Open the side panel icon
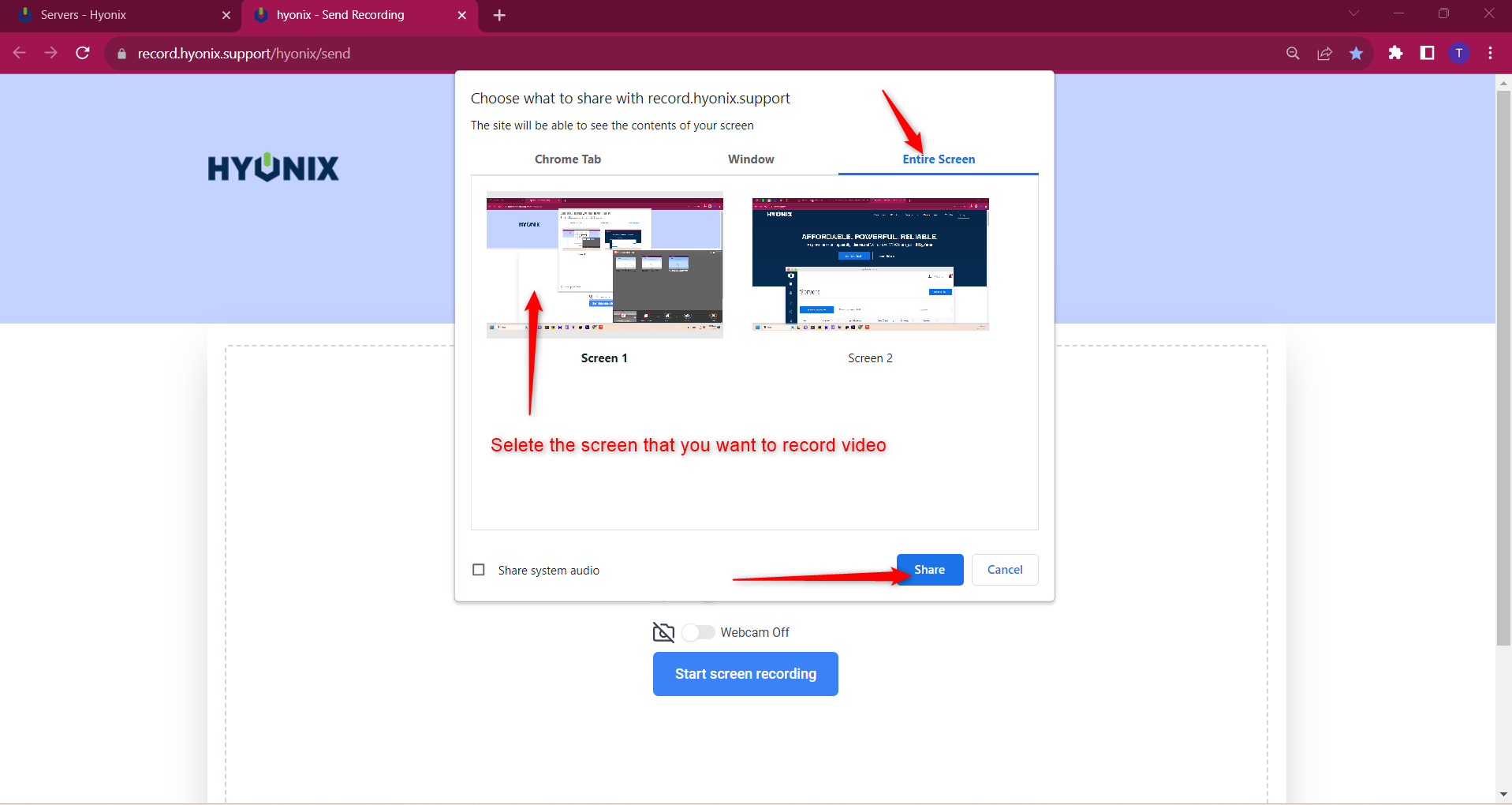The width and height of the screenshot is (1512, 805). click(1427, 53)
